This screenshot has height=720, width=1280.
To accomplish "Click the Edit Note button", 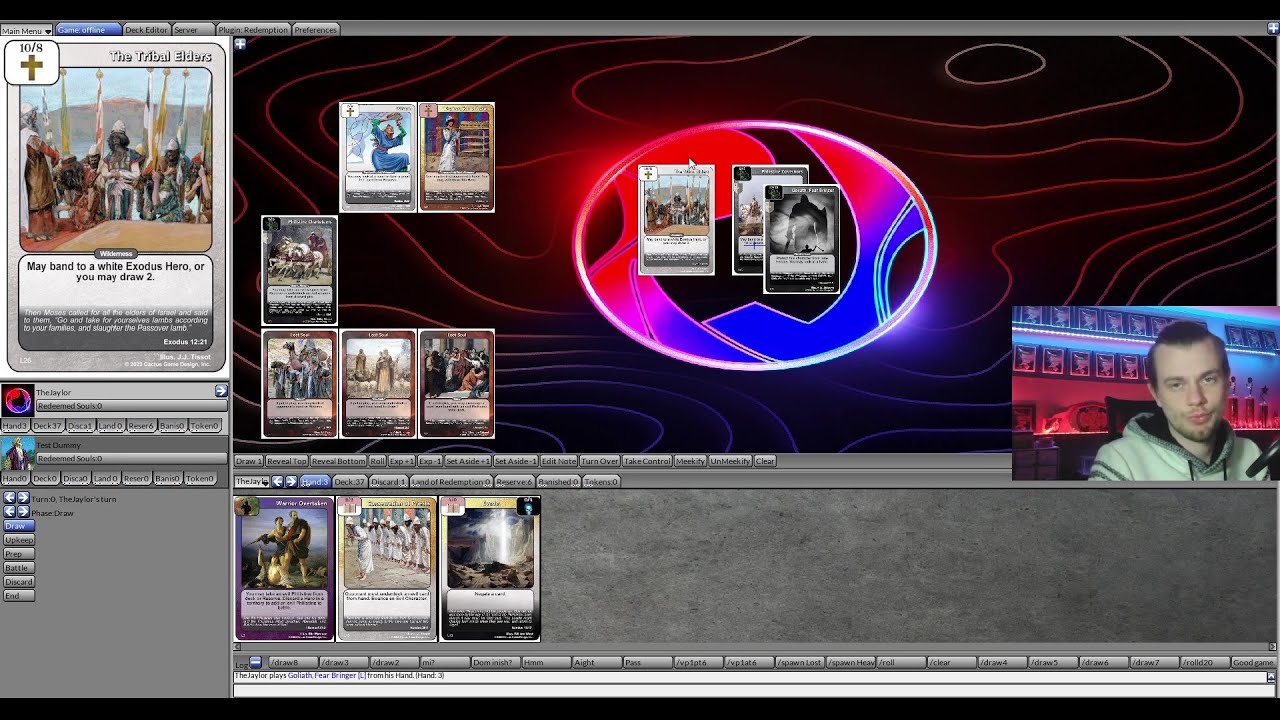I will click(x=559, y=461).
